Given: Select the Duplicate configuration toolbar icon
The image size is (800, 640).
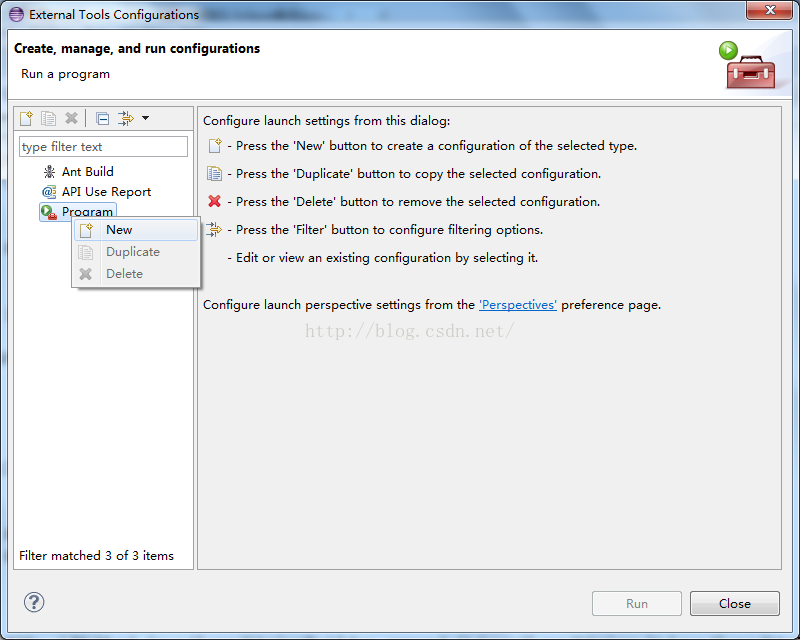Looking at the screenshot, I should [48, 117].
